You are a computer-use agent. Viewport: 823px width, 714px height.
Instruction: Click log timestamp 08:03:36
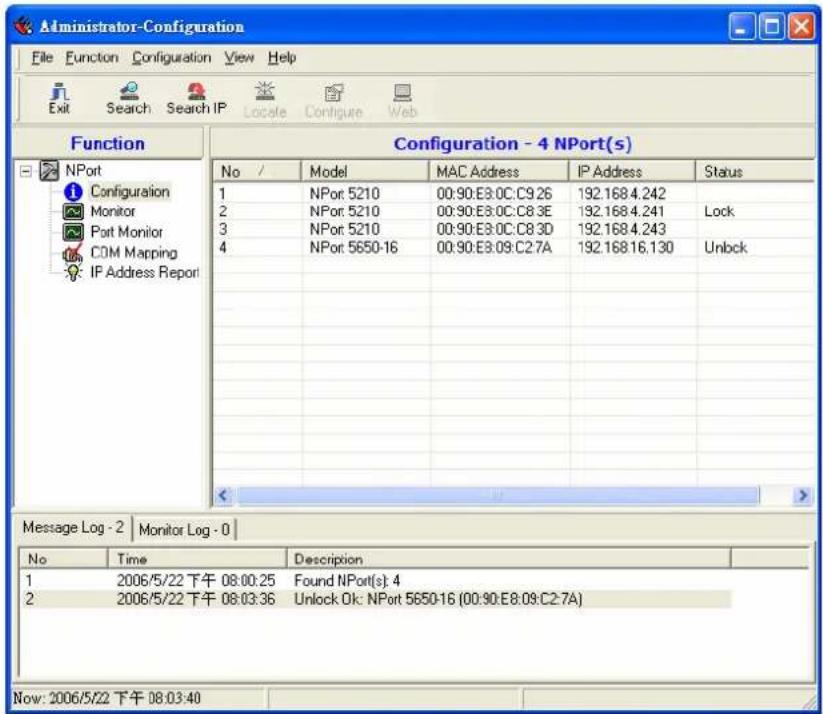tap(248, 599)
